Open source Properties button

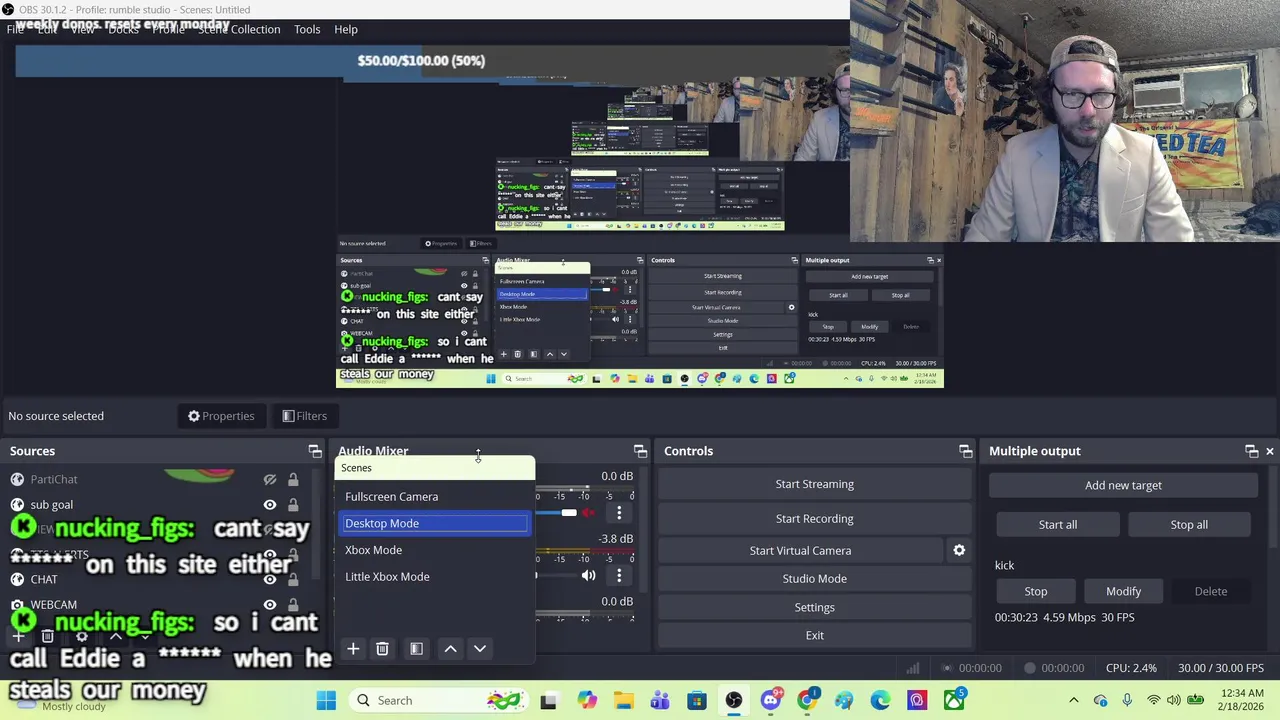(221, 416)
